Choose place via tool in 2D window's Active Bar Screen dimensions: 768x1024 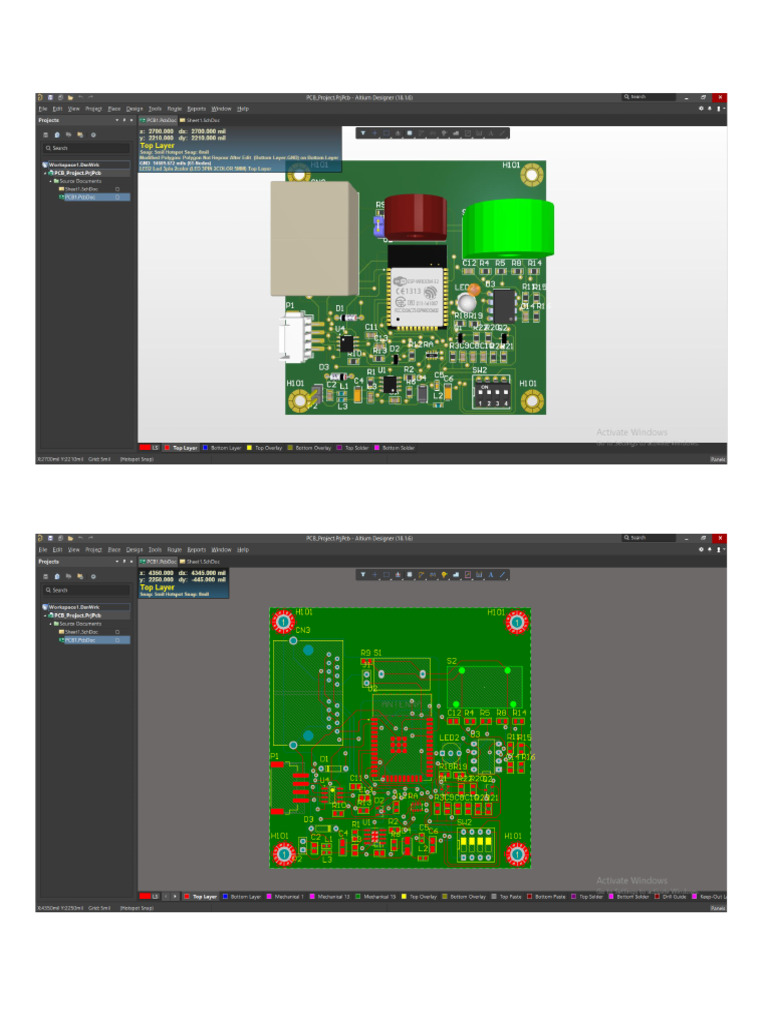pyautogui.click(x=444, y=575)
